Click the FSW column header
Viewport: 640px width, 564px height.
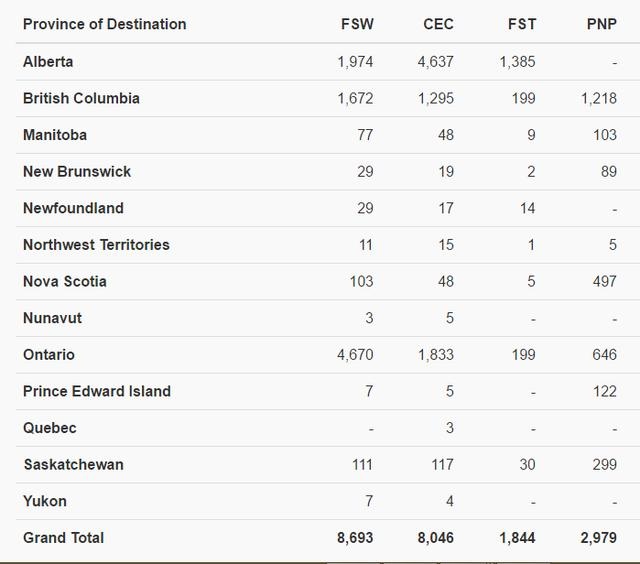[357, 24]
